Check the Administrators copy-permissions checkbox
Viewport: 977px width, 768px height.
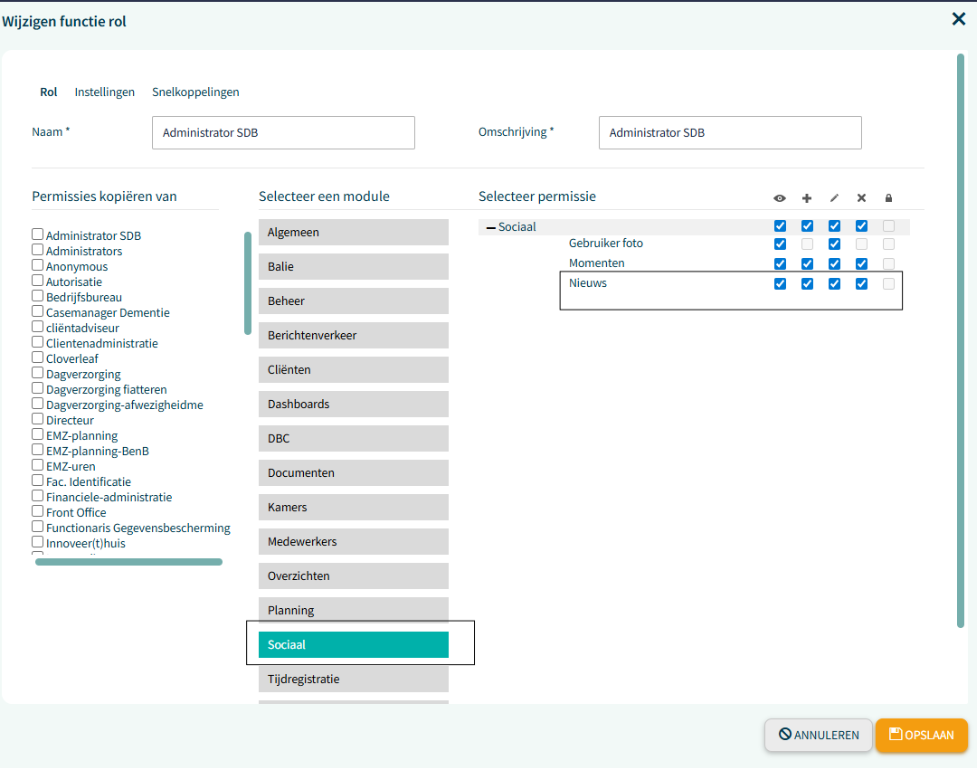pos(38,251)
